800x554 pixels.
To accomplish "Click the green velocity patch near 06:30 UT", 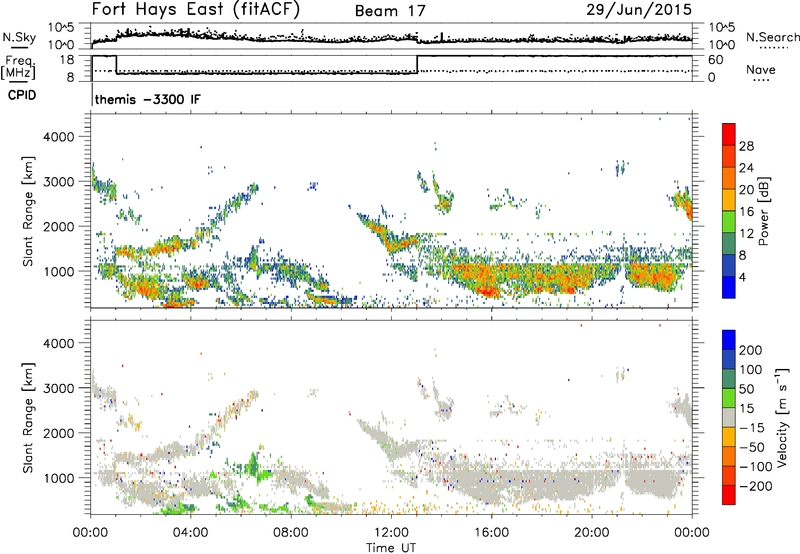I will [x=252, y=465].
